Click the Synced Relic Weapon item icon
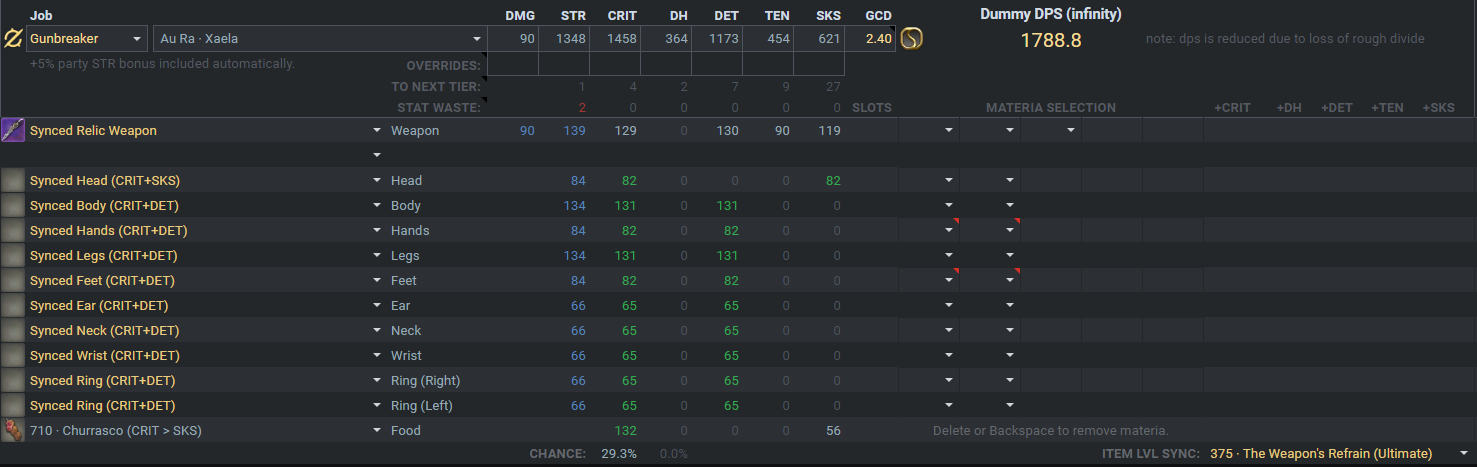 [x=13, y=130]
